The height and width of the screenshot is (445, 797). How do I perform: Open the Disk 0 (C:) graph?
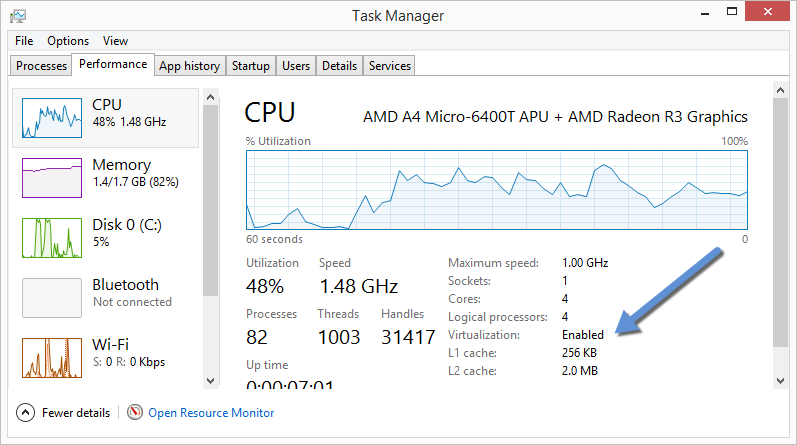pos(52,236)
